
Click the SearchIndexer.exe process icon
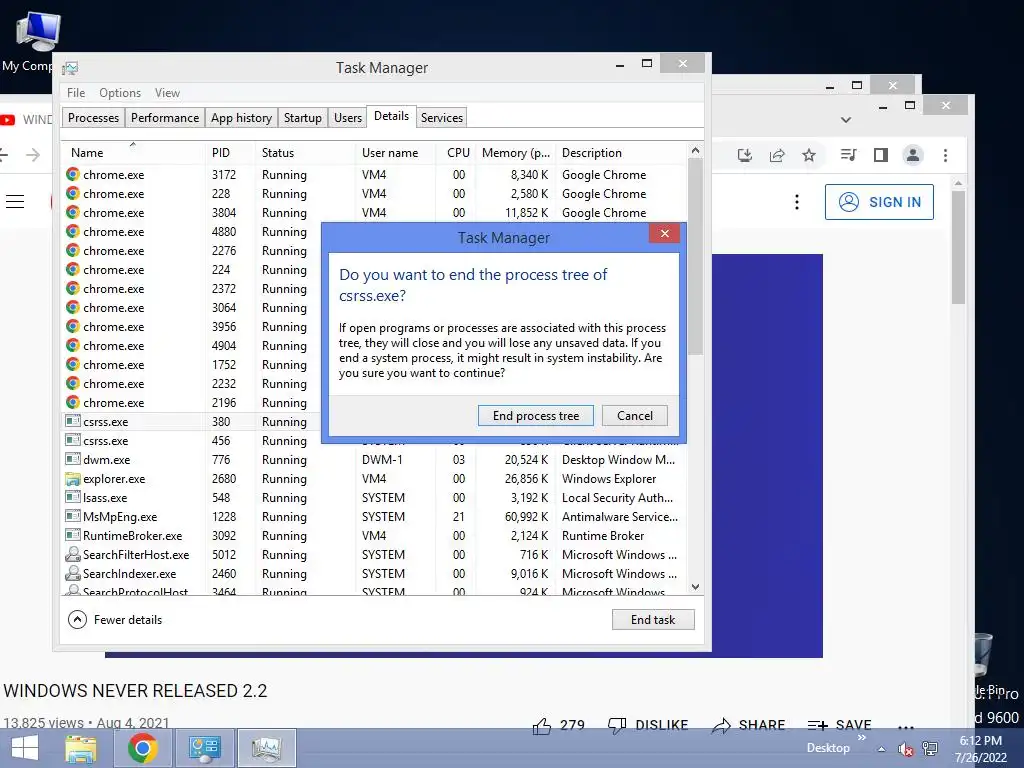73,573
